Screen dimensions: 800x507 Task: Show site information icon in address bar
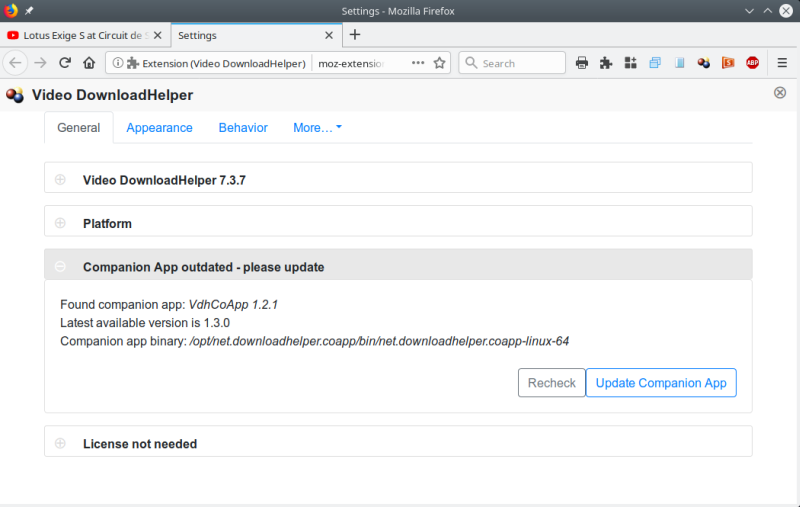tap(117, 63)
